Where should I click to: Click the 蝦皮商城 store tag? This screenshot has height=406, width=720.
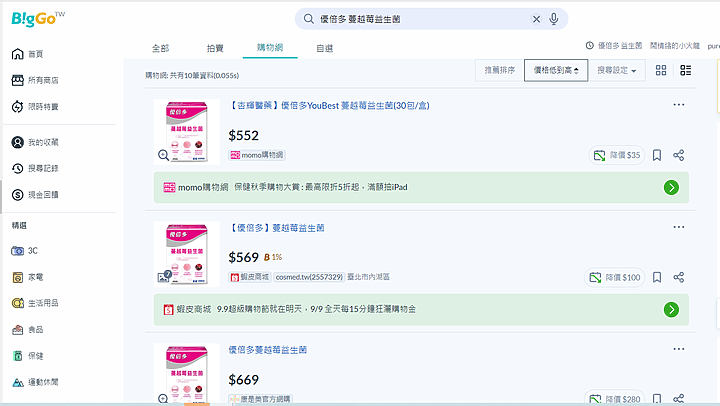250,277
